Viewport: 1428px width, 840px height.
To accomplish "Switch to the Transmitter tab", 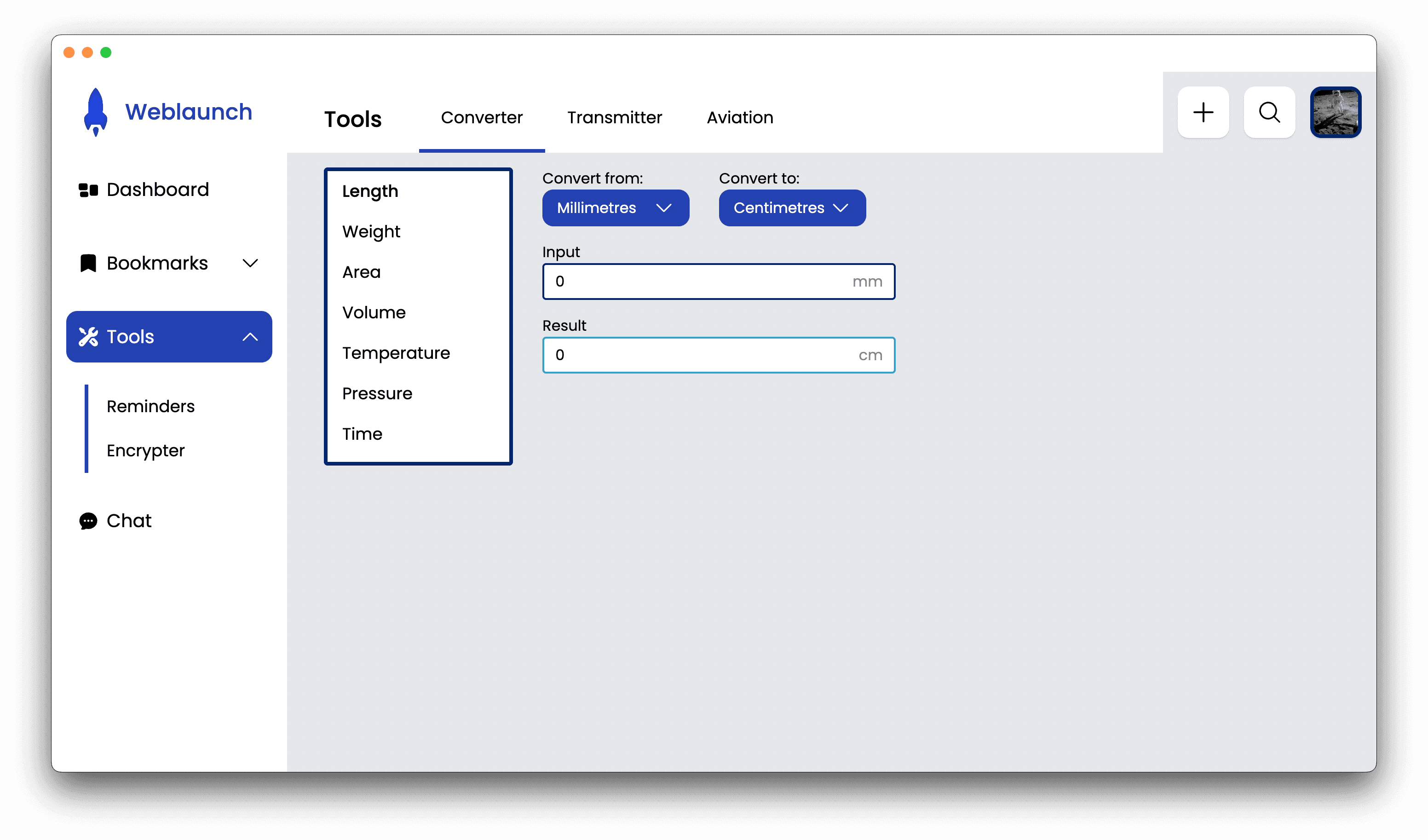I will [614, 117].
